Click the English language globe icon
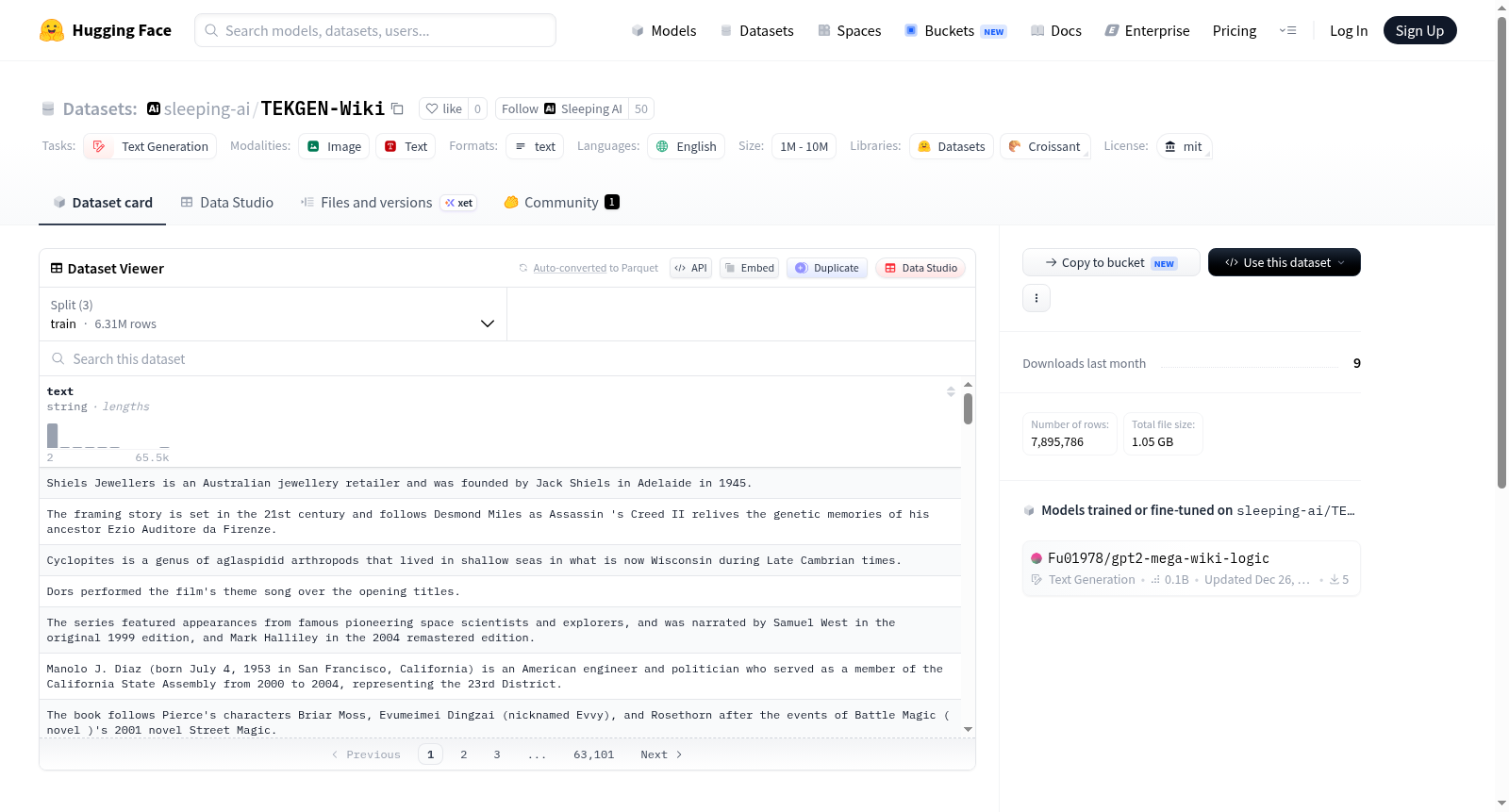Viewport: 1509px width, 812px height. pos(662,146)
